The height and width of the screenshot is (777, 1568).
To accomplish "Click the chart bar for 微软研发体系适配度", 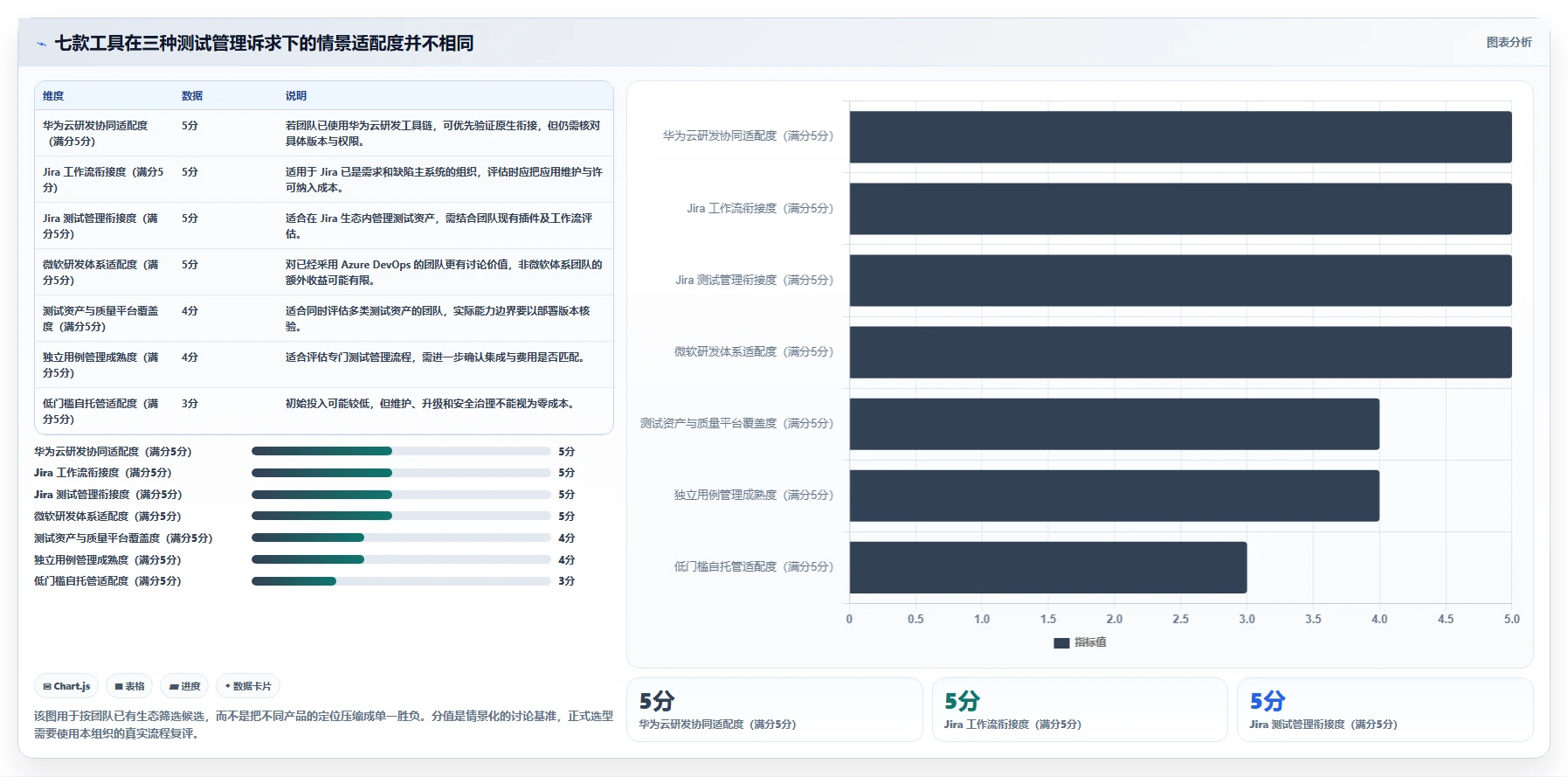I will [x=1180, y=352].
